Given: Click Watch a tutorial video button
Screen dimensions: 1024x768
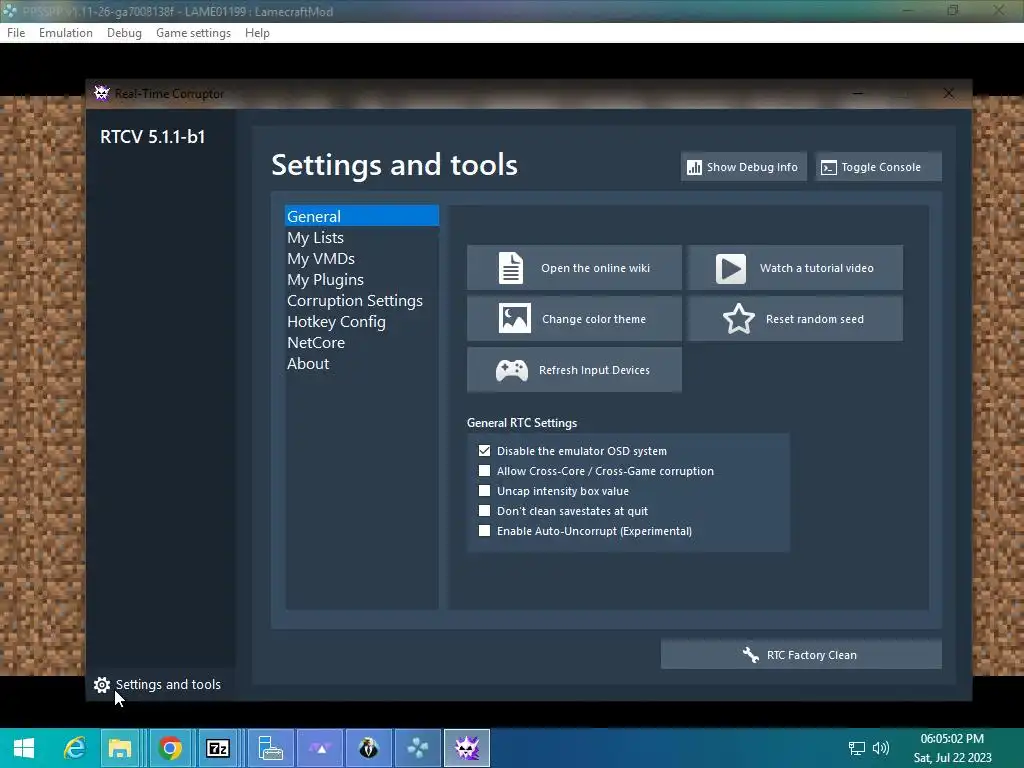Looking at the screenshot, I should pyautogui.click(x=795, y=268).
